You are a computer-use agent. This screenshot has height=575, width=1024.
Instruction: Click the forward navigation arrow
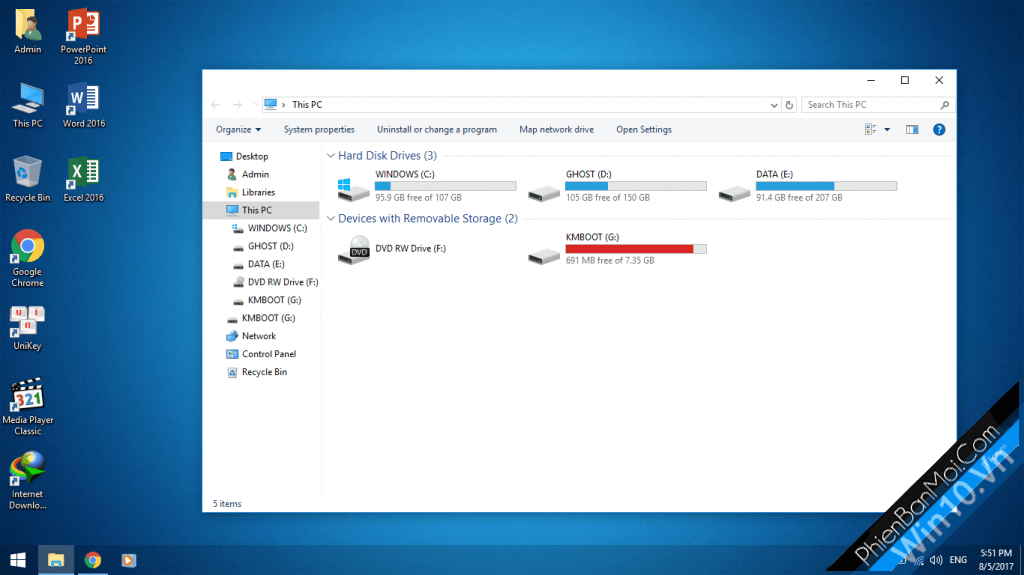(237, 105)
